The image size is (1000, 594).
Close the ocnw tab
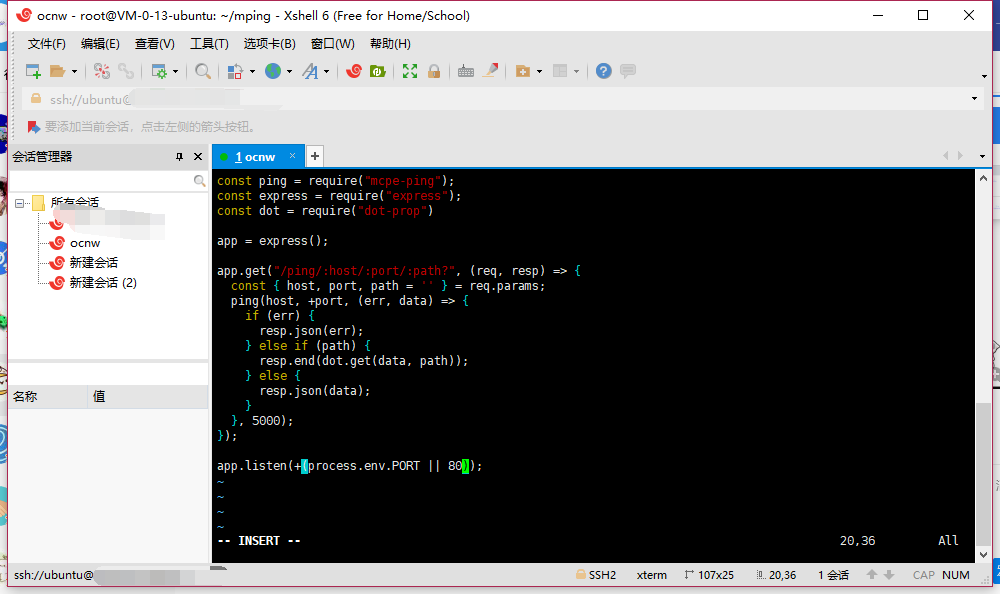click(292, 156)
